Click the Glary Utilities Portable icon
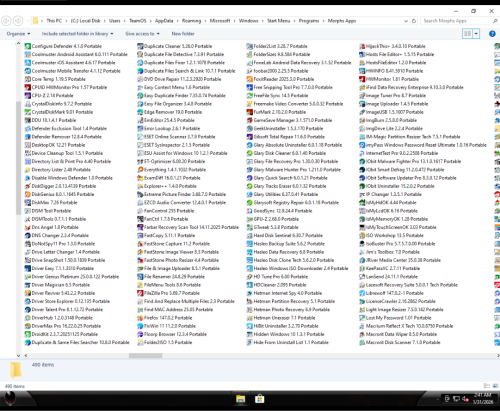The width and height of the screenshot is (500, 411). 249,194
